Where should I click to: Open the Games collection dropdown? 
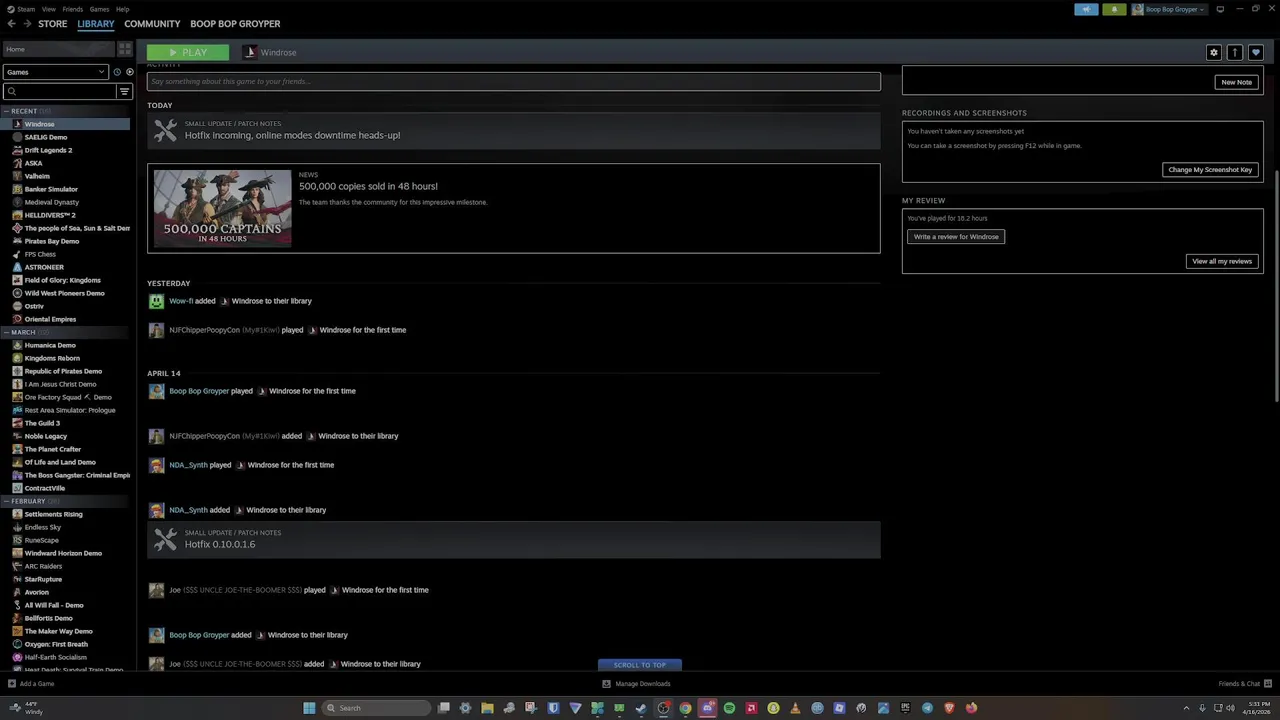55,72
